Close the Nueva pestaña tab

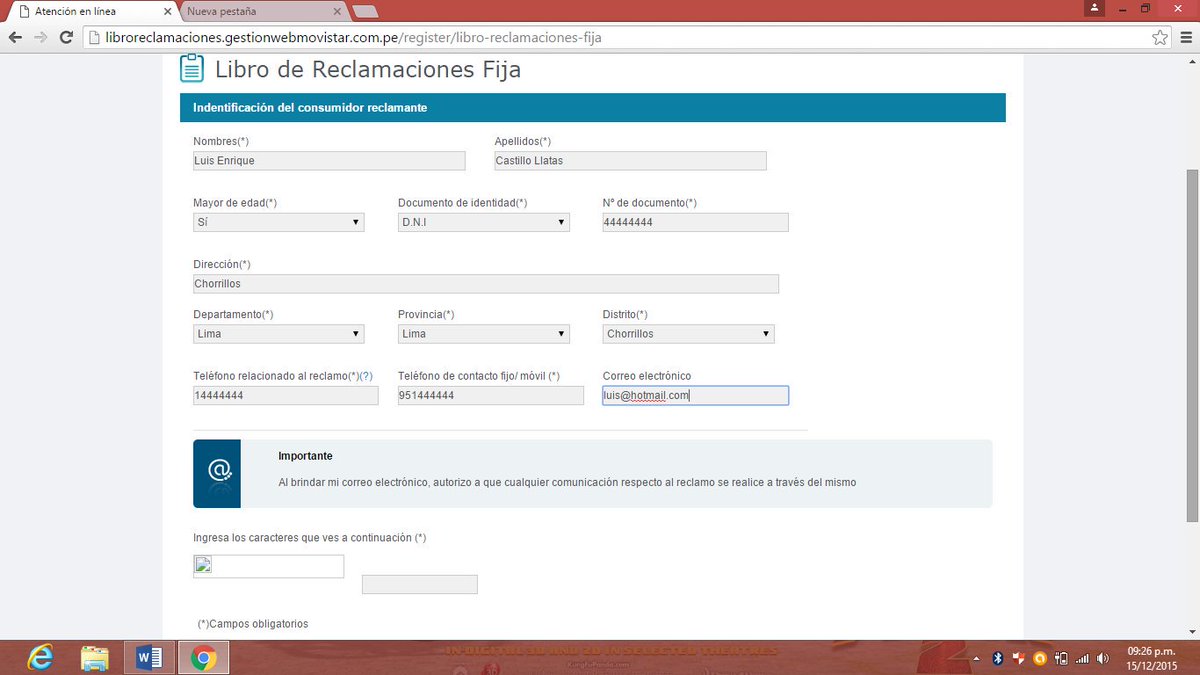[x=339, y=11]
